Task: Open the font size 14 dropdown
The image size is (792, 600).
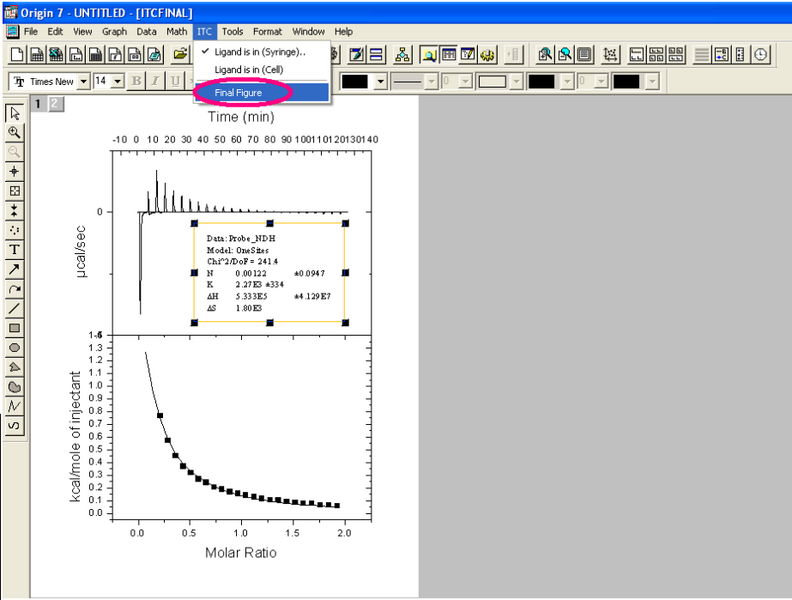Action: point(118,81)
